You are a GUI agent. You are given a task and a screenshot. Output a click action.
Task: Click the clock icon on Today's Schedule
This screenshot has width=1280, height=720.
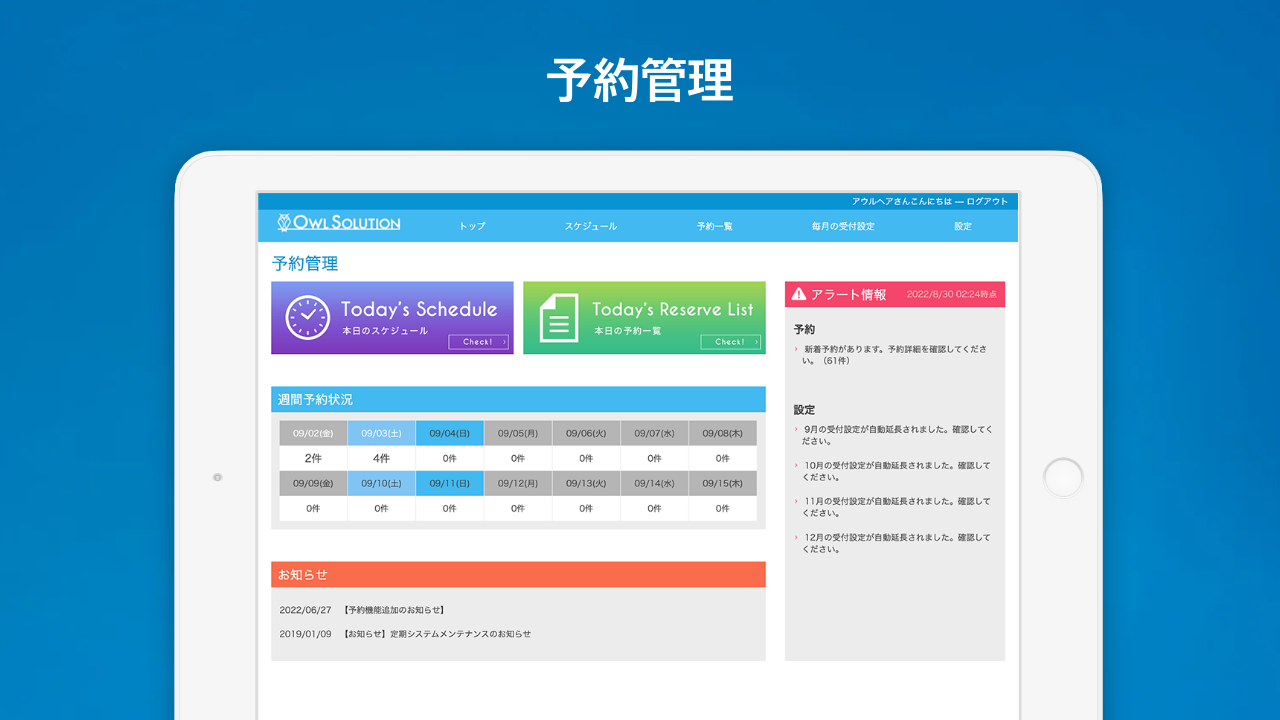coord(307,318)
